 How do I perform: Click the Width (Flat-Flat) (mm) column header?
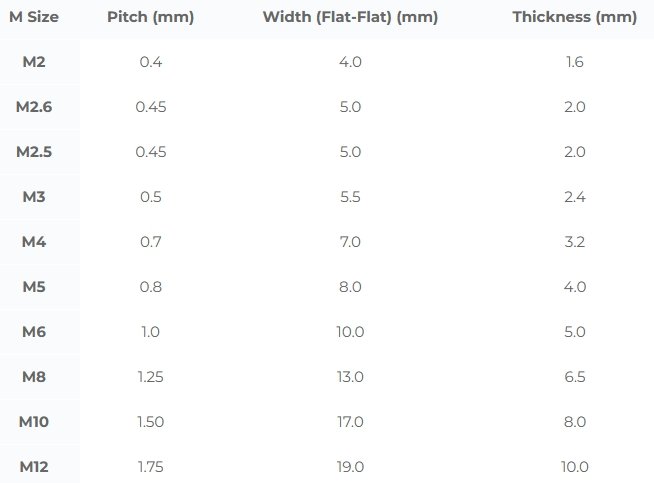(x=350, y=17)
